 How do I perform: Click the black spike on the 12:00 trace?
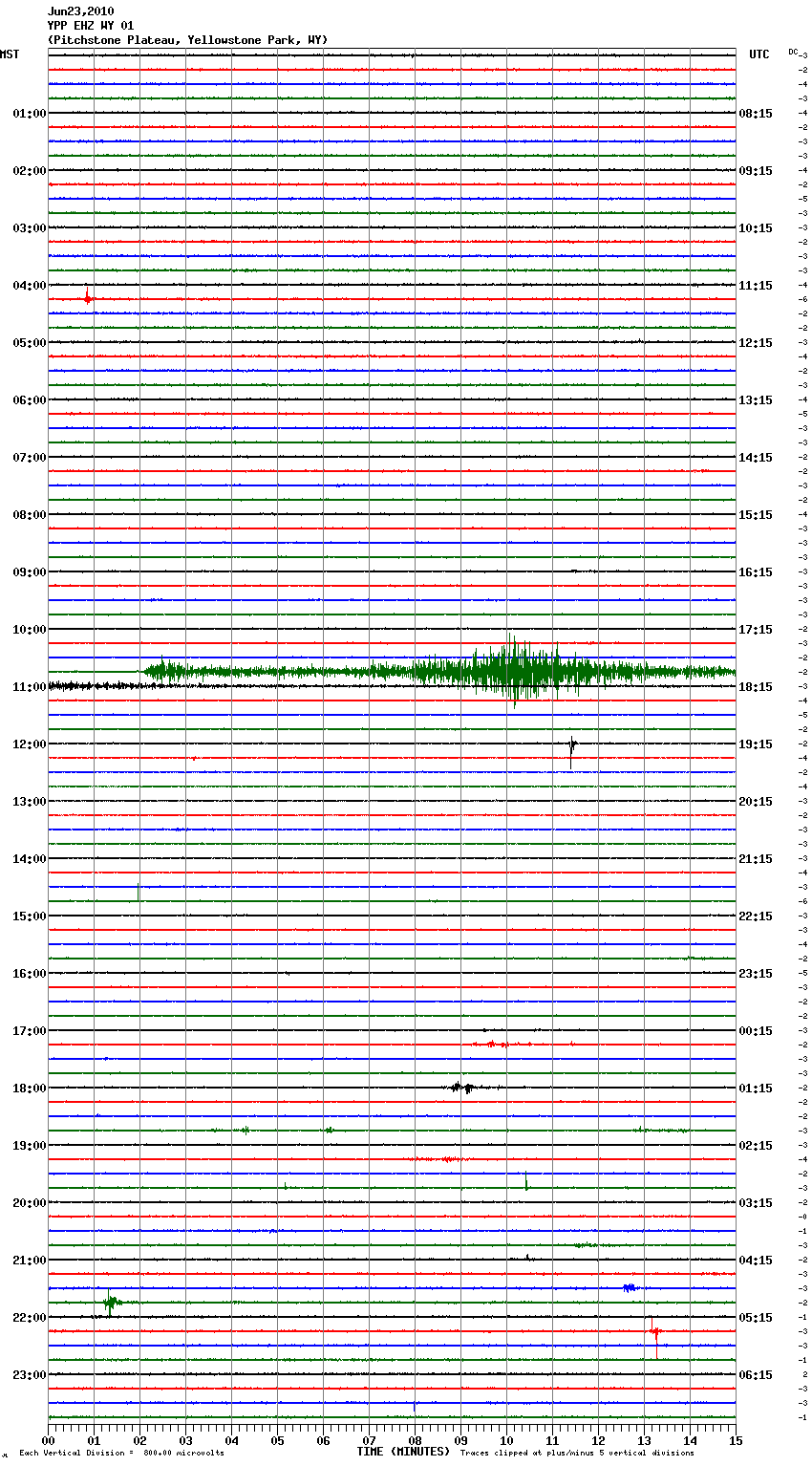click(x=571, y=750)
